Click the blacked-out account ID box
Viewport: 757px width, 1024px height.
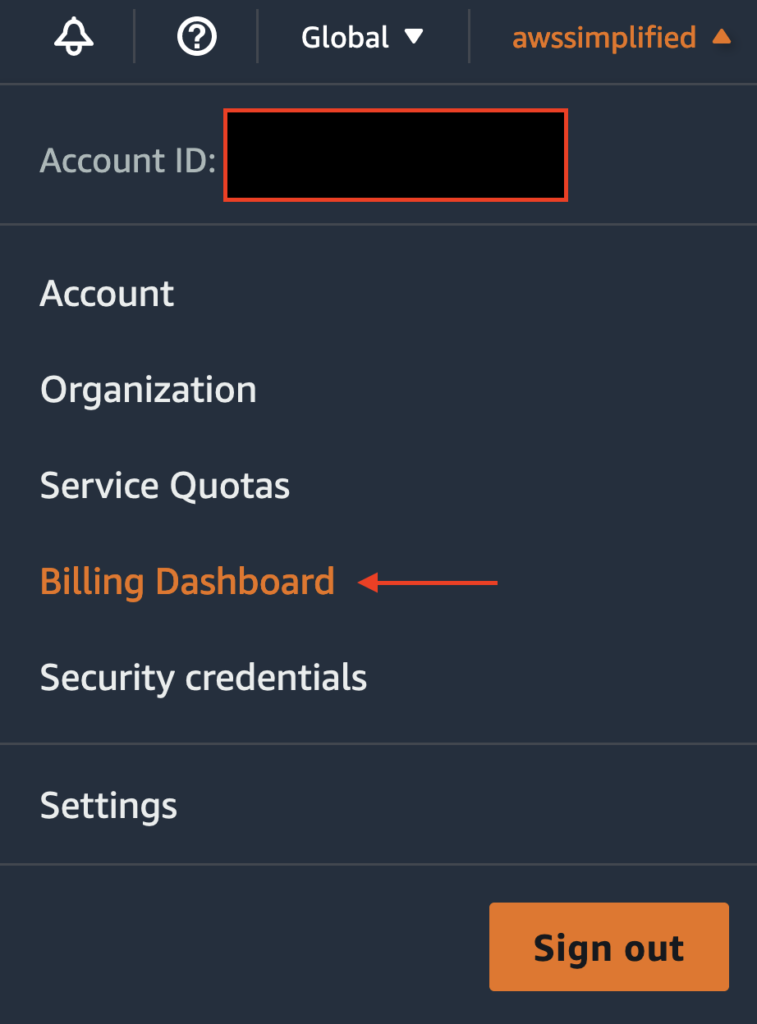click(x=395, y=155)
